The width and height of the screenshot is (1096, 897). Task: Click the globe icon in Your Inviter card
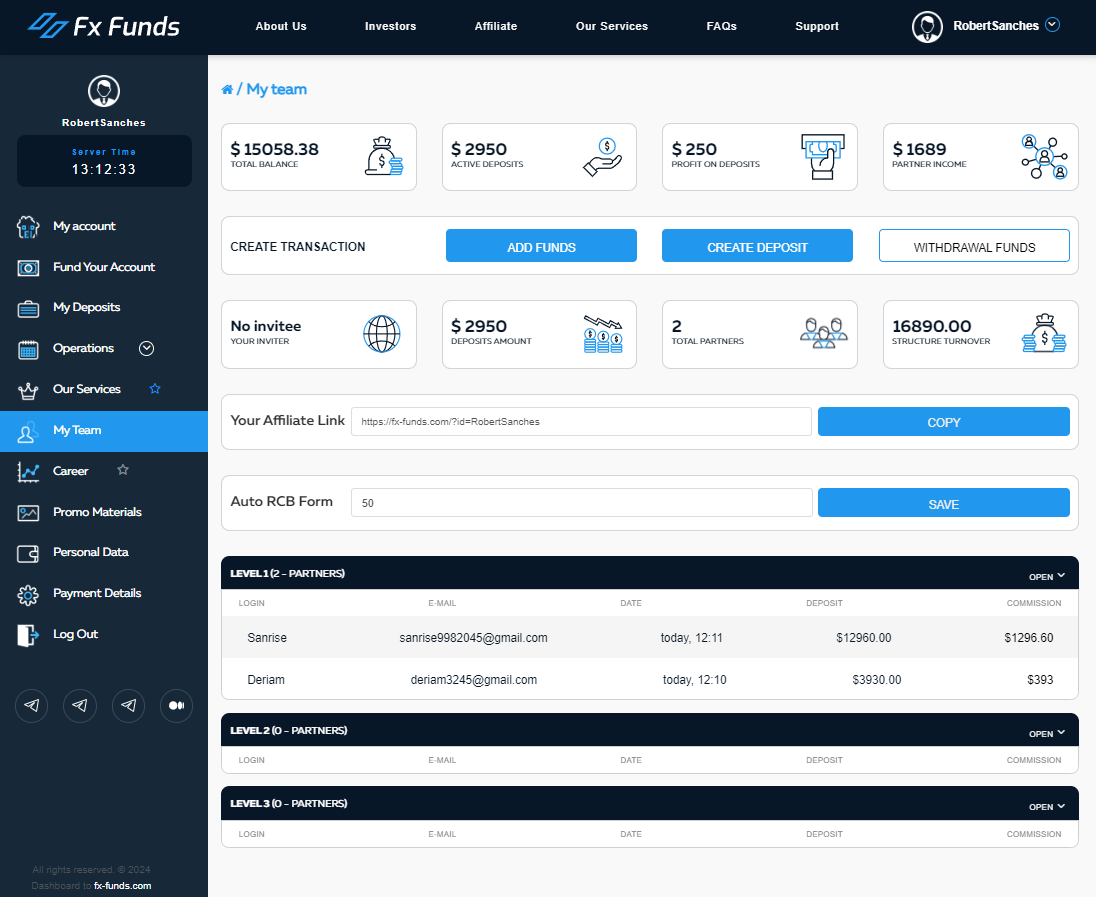tap(382, 333)
